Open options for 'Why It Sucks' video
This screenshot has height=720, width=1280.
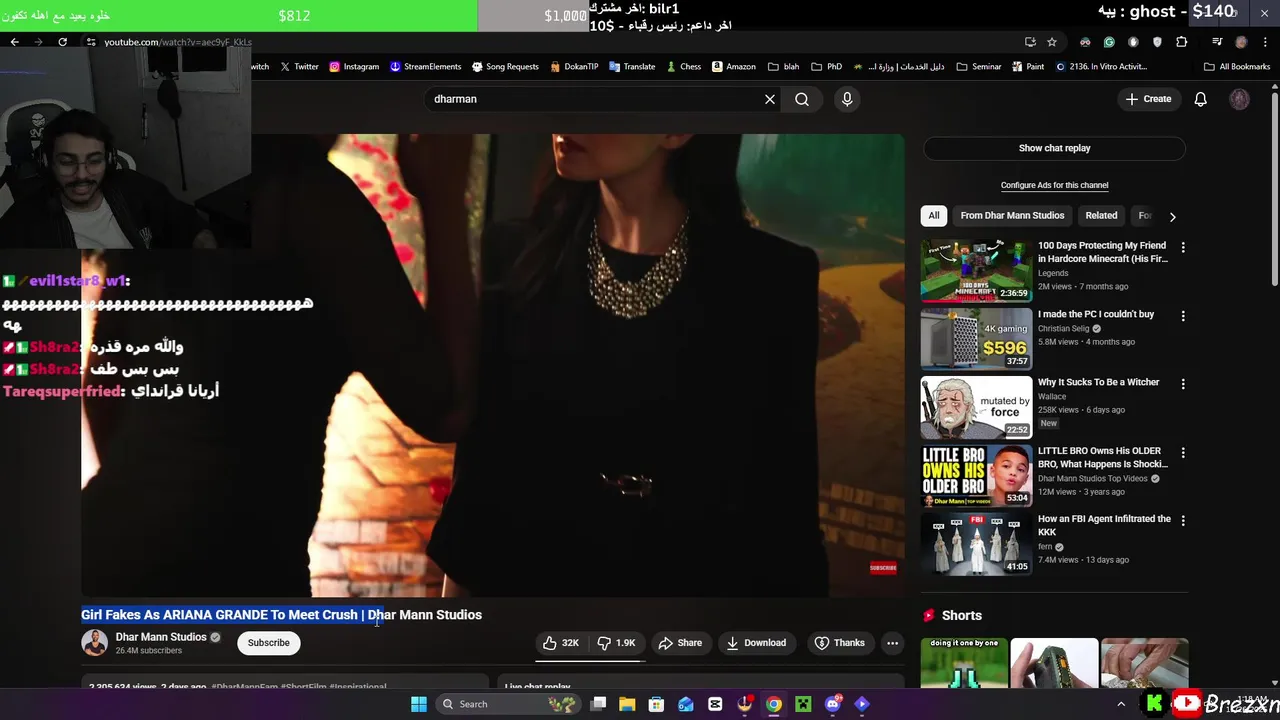click(x=1183, y=384)
